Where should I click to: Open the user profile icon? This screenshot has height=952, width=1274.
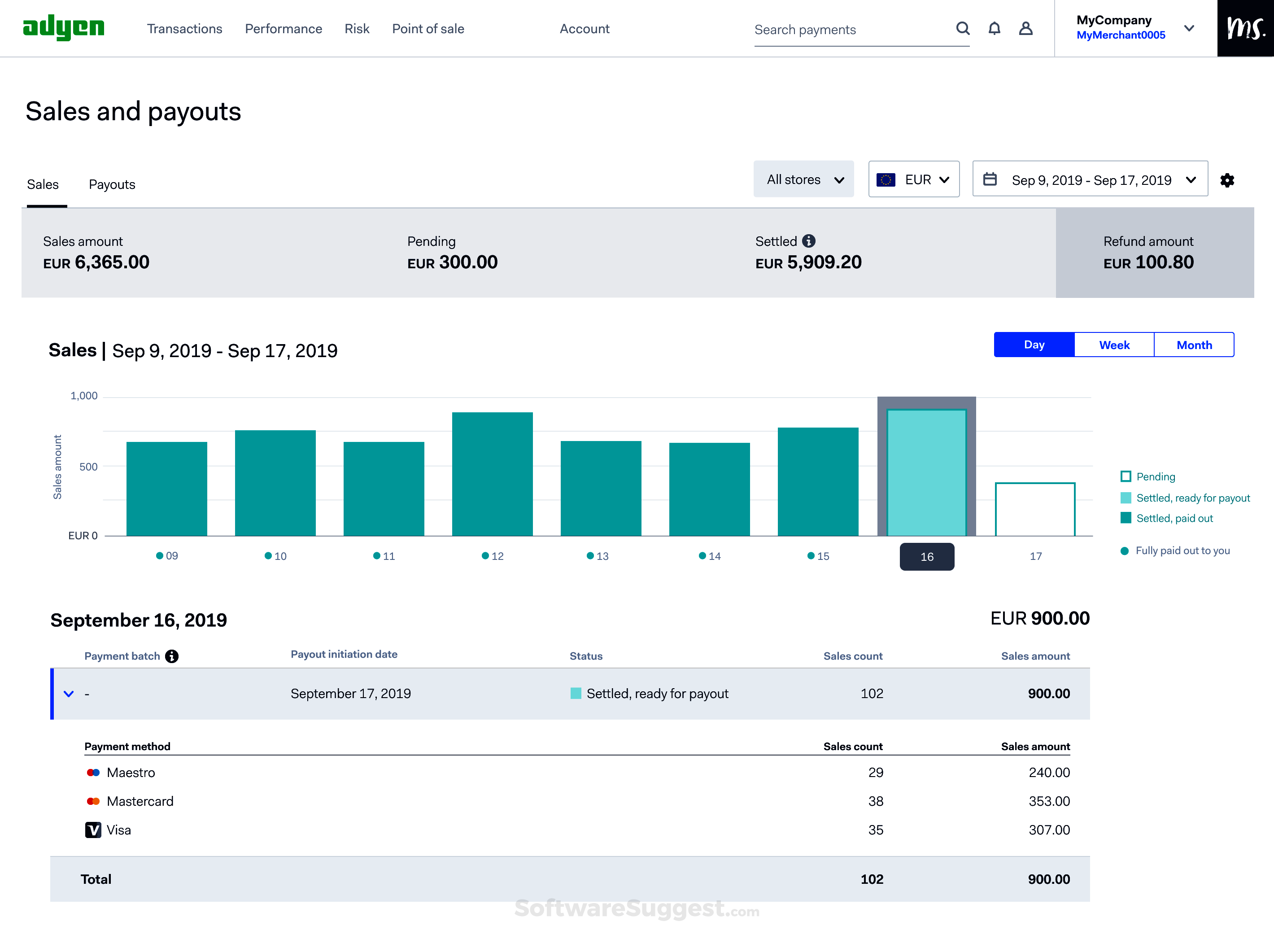click(1026, 28)
